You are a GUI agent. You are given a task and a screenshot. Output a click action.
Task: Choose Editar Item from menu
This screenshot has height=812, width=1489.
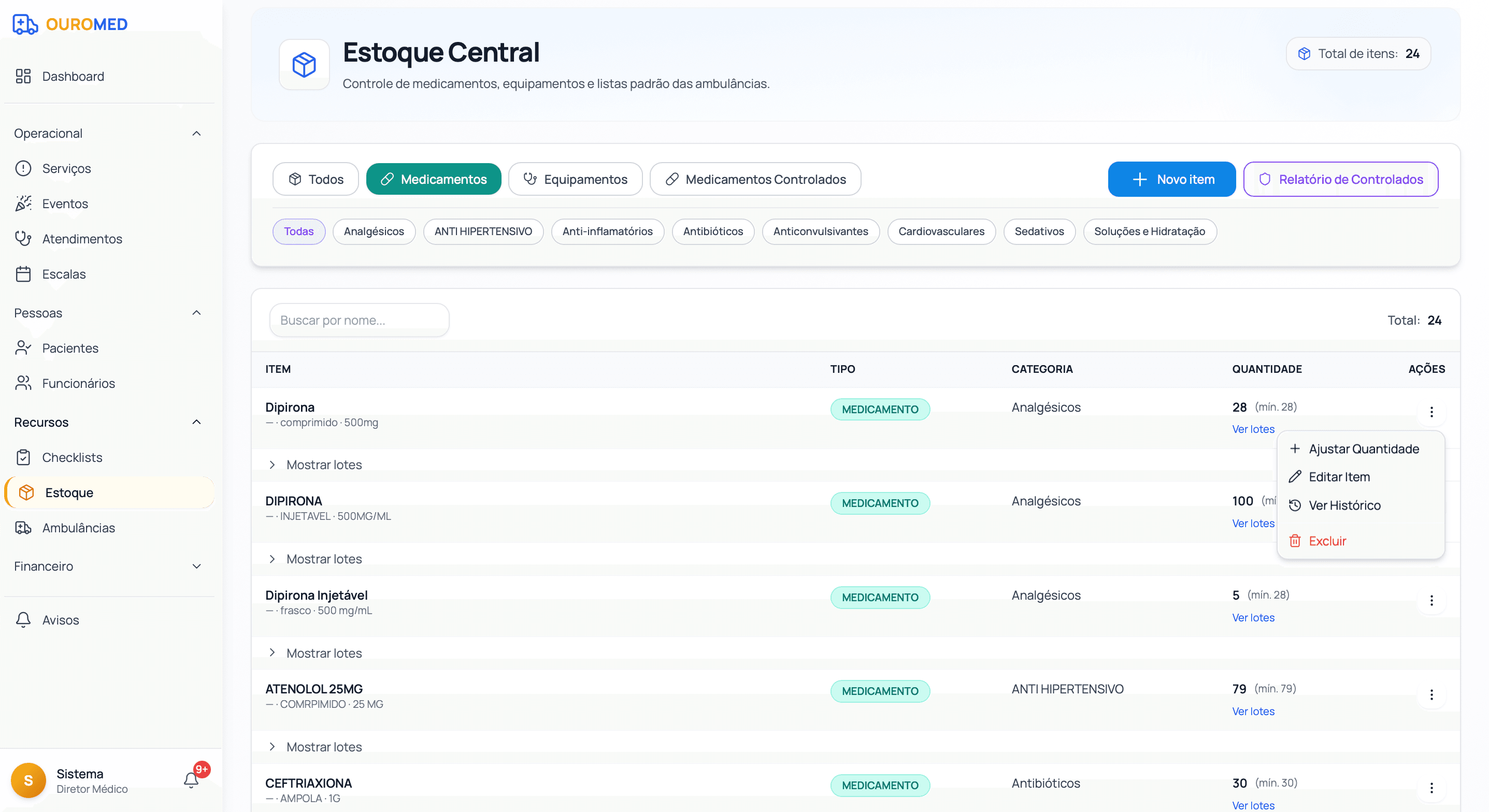point(1361,477)
